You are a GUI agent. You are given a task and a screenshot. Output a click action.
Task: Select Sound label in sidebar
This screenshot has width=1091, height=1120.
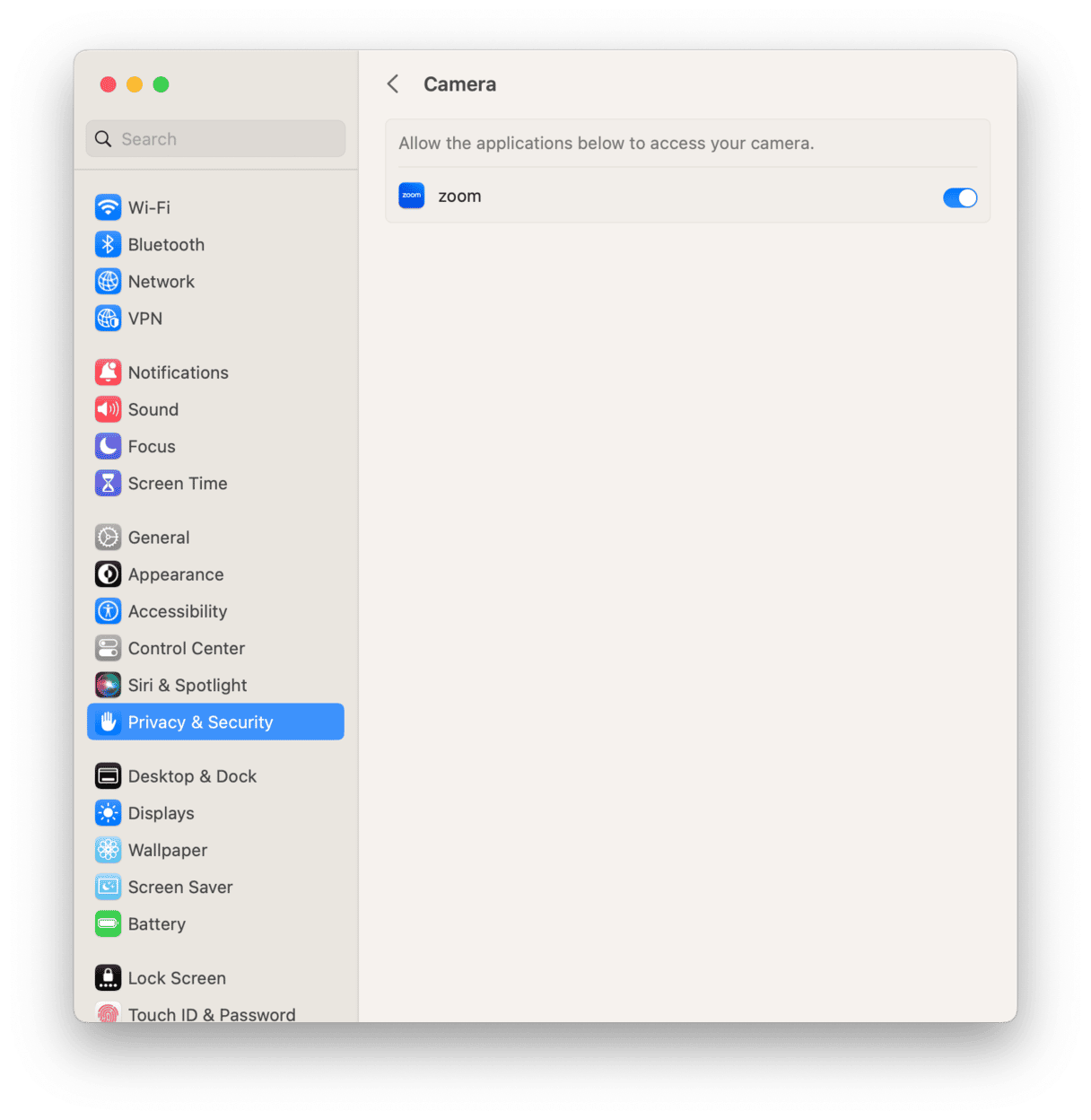[153, 409]
